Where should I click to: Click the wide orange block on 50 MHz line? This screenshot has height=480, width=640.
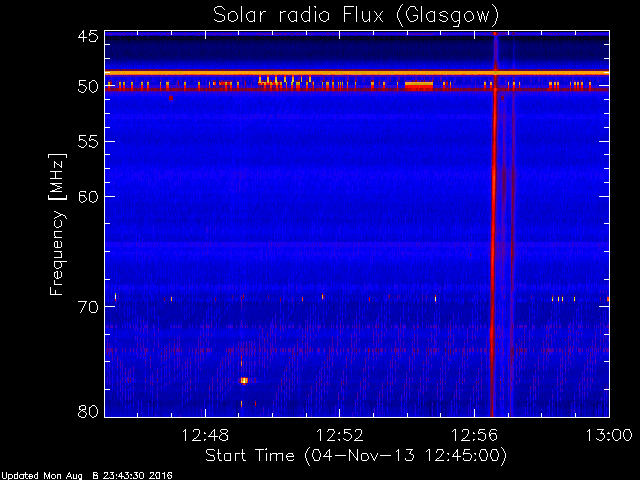tap(419, 85)
